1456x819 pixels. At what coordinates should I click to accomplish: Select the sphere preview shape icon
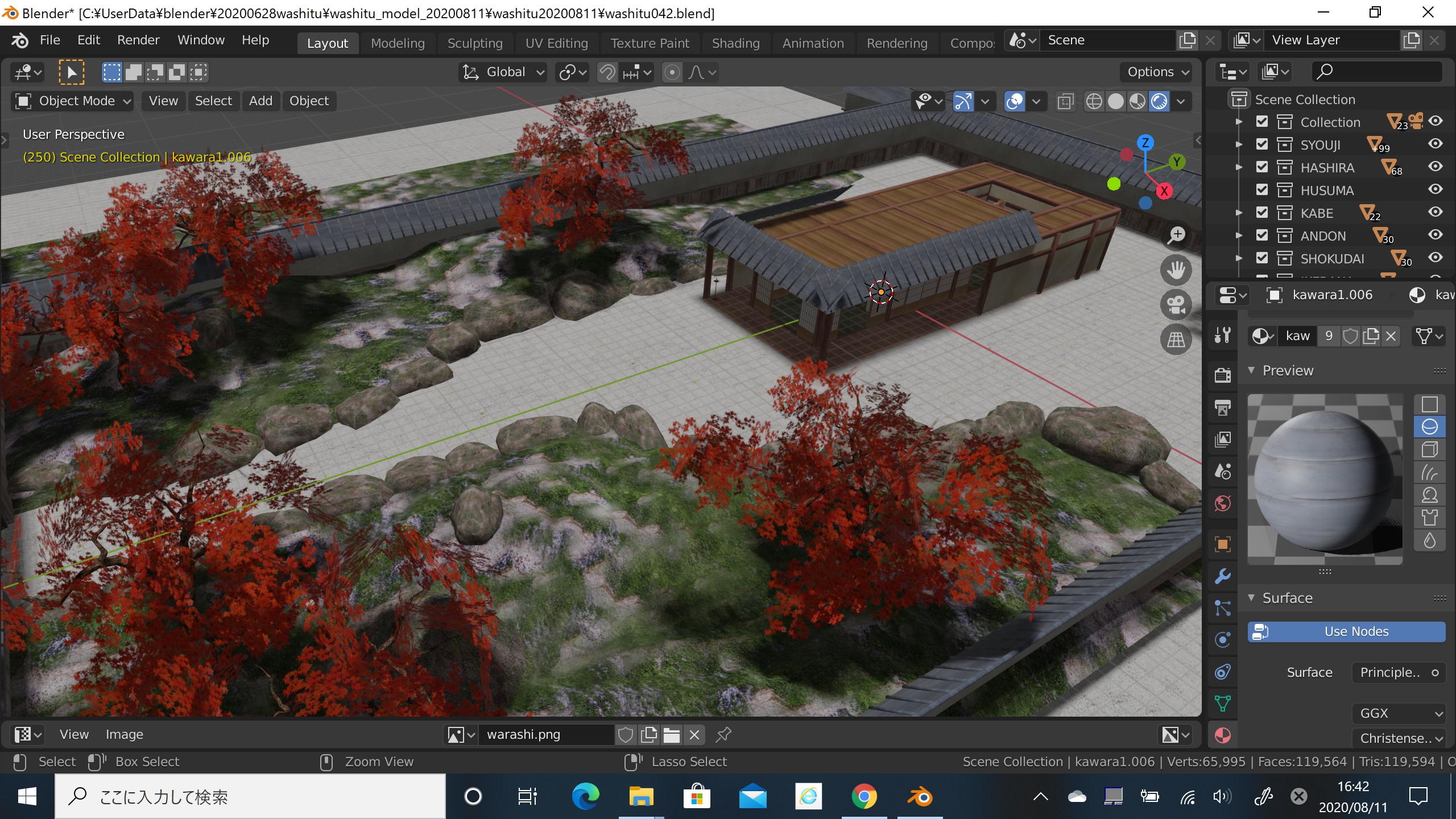pos(1429,427)
